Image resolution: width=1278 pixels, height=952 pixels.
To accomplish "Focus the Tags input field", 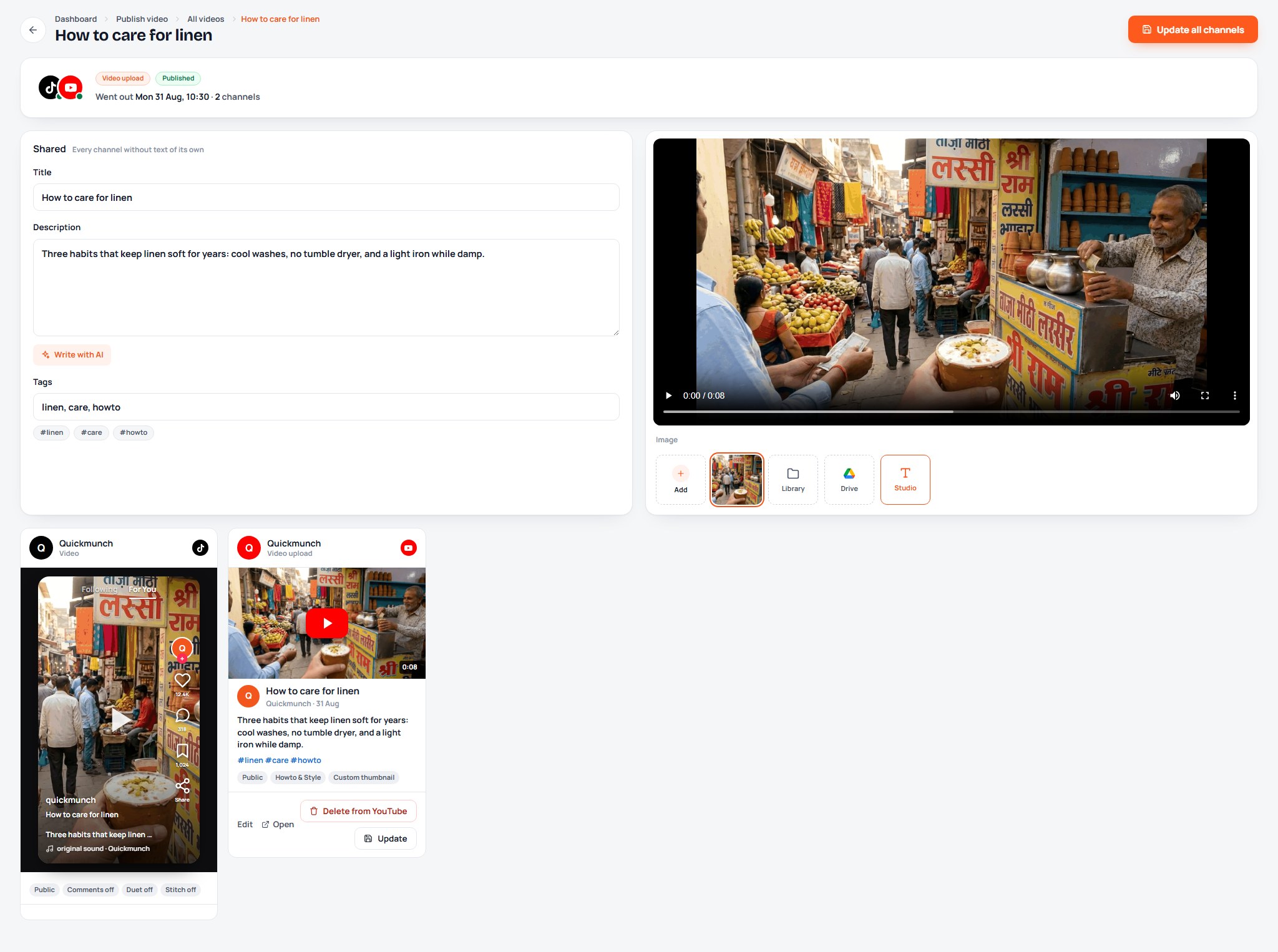I will 326,407.
